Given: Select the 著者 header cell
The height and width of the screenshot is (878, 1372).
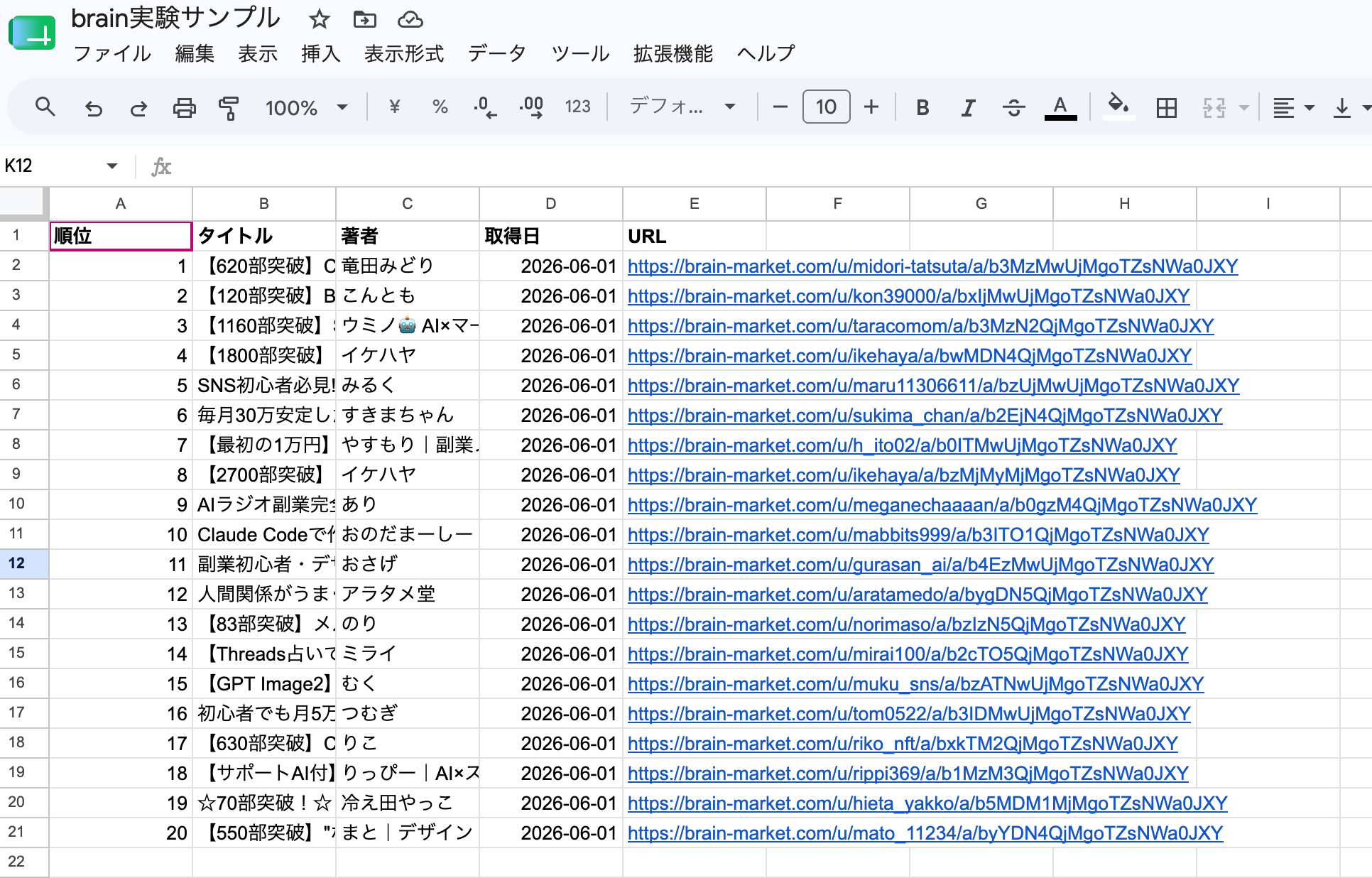Looking at the screenshot, I should [408, 236].
